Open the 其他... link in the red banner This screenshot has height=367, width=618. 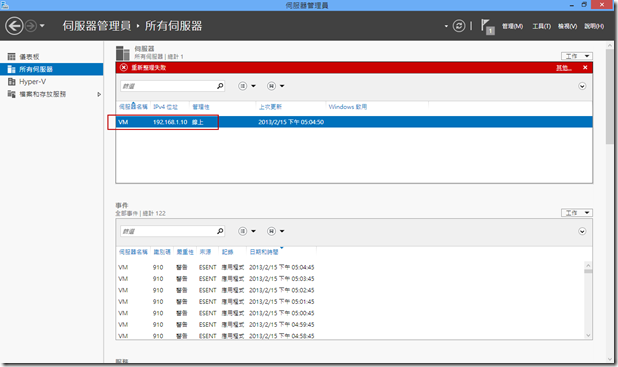[x=564, y=68]
